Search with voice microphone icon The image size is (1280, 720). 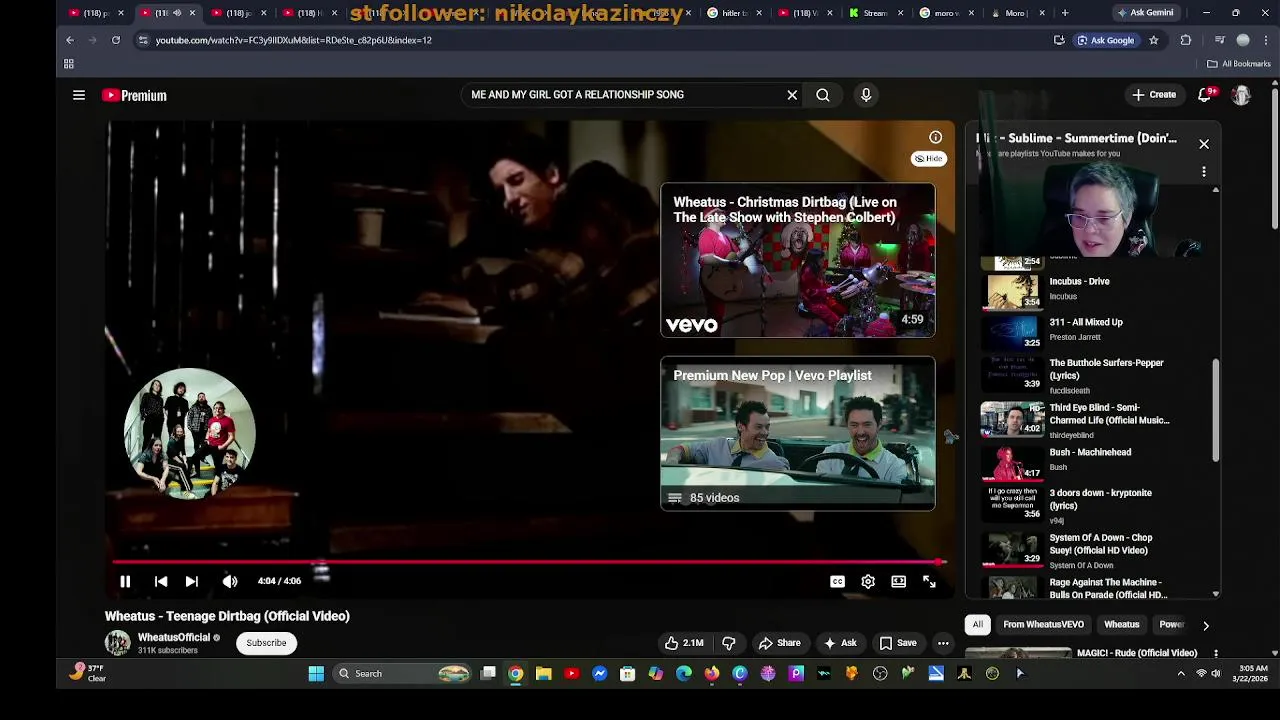coord(866,95)
